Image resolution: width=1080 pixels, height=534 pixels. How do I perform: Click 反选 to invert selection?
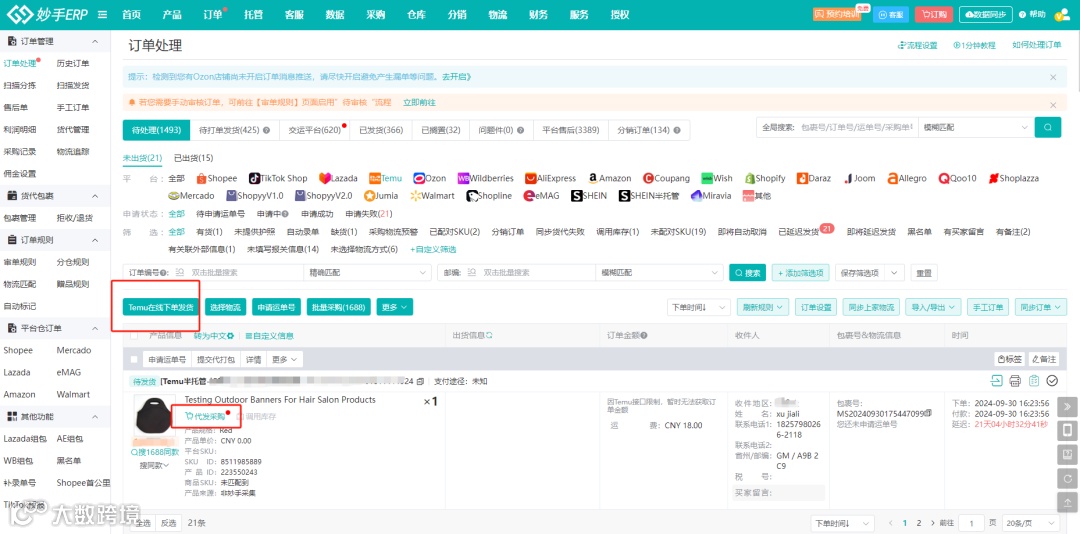point(168,523)
